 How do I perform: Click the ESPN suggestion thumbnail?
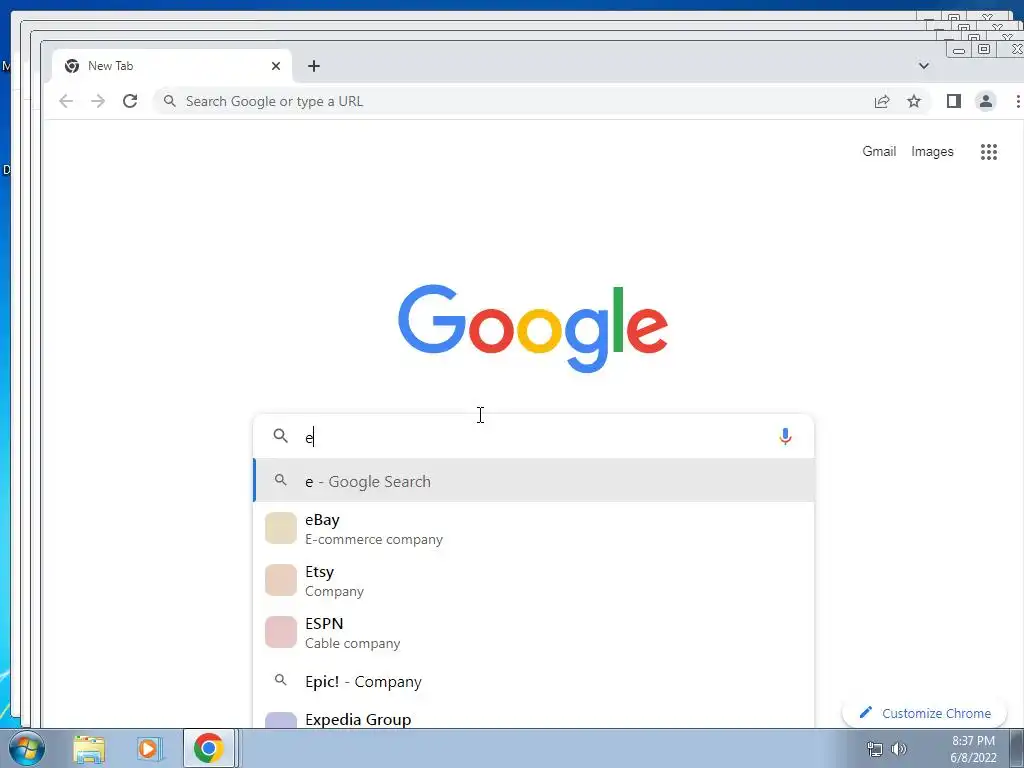tap(281, 632)
